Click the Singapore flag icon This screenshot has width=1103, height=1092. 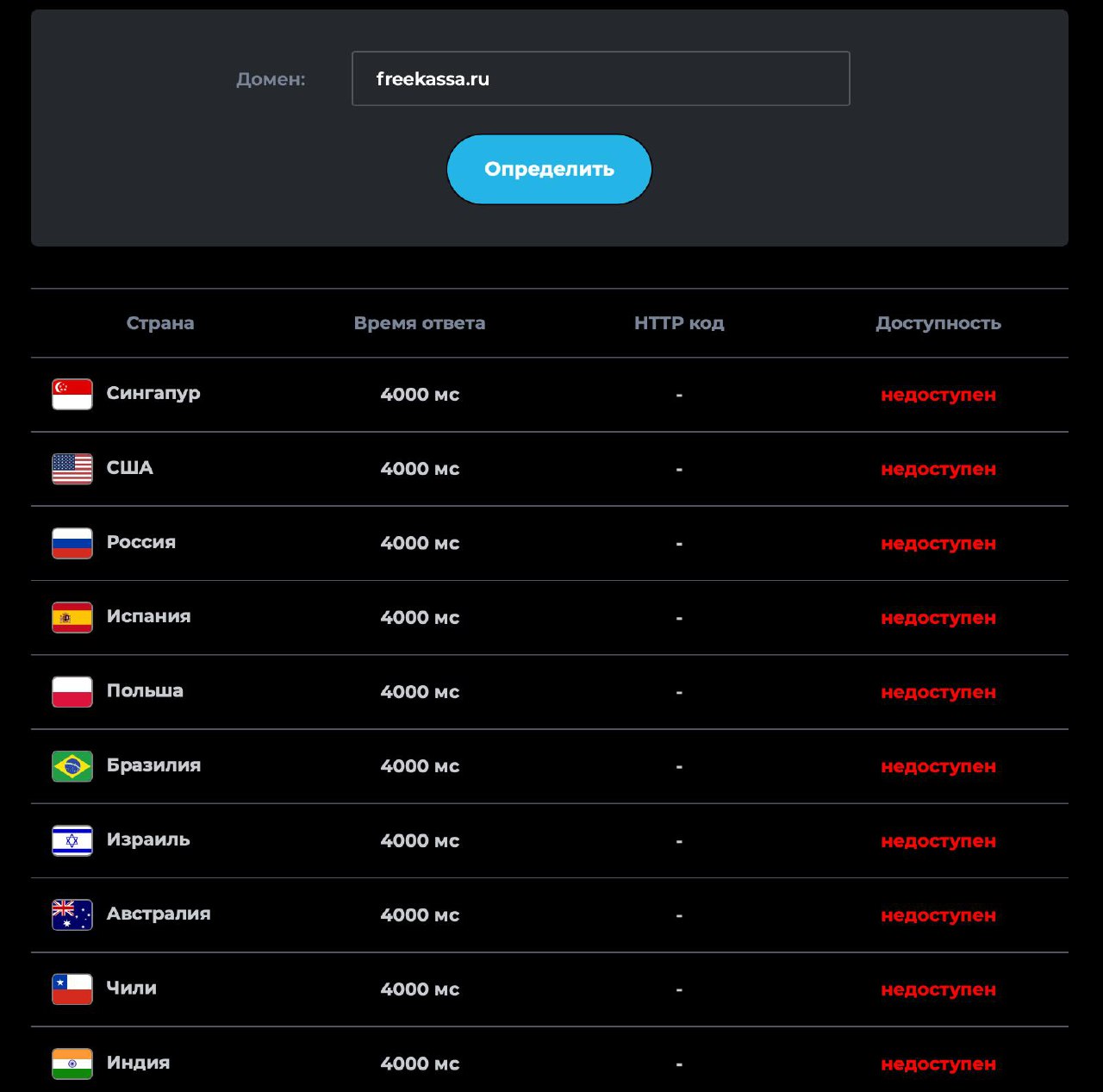coord(72,393)
